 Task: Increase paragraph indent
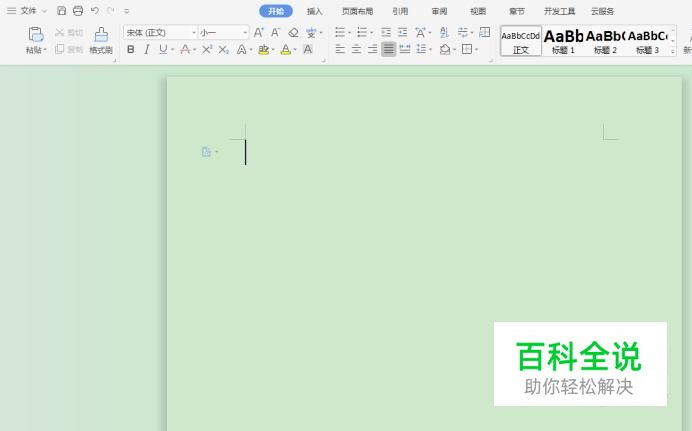click(x=402, y=32)
